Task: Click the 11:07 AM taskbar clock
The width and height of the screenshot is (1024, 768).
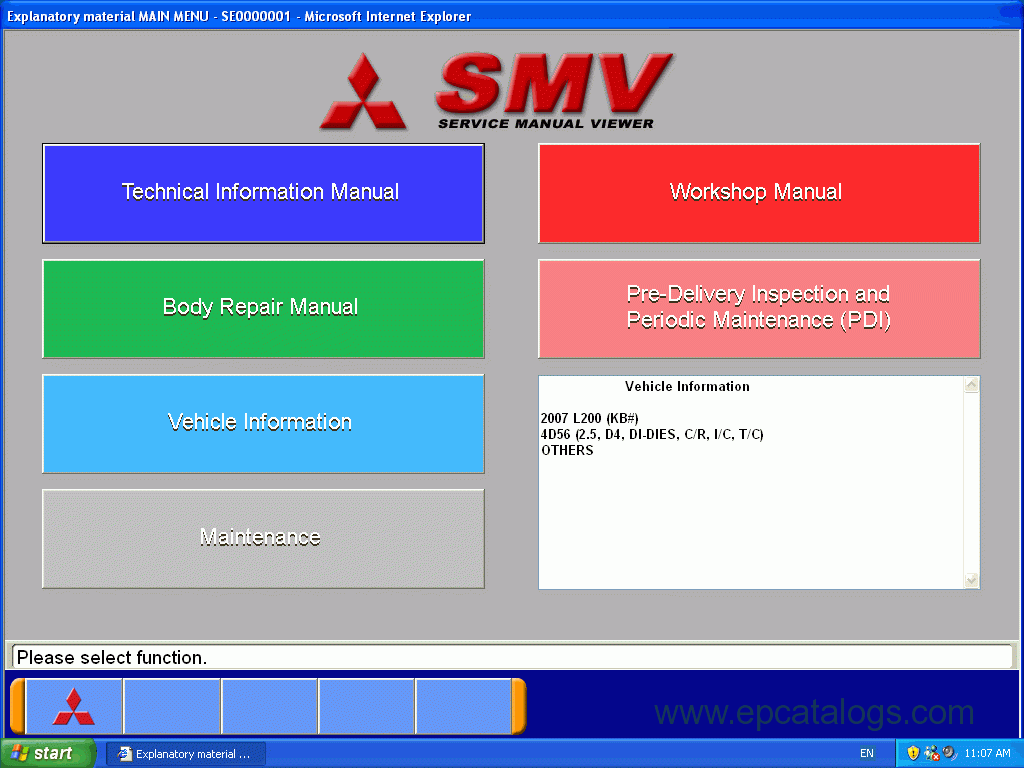Action: click(x=987, y=754)
